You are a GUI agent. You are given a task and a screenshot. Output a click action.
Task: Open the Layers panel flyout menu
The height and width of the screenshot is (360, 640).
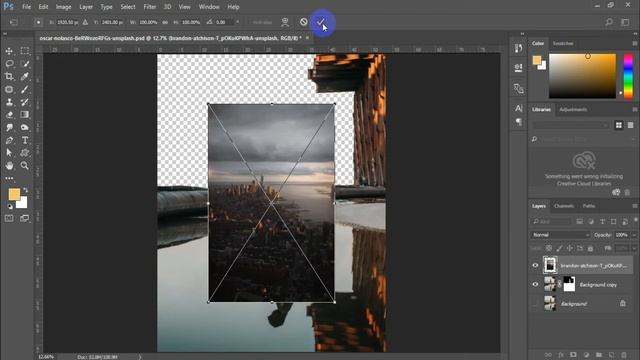(x=635, y=206)
